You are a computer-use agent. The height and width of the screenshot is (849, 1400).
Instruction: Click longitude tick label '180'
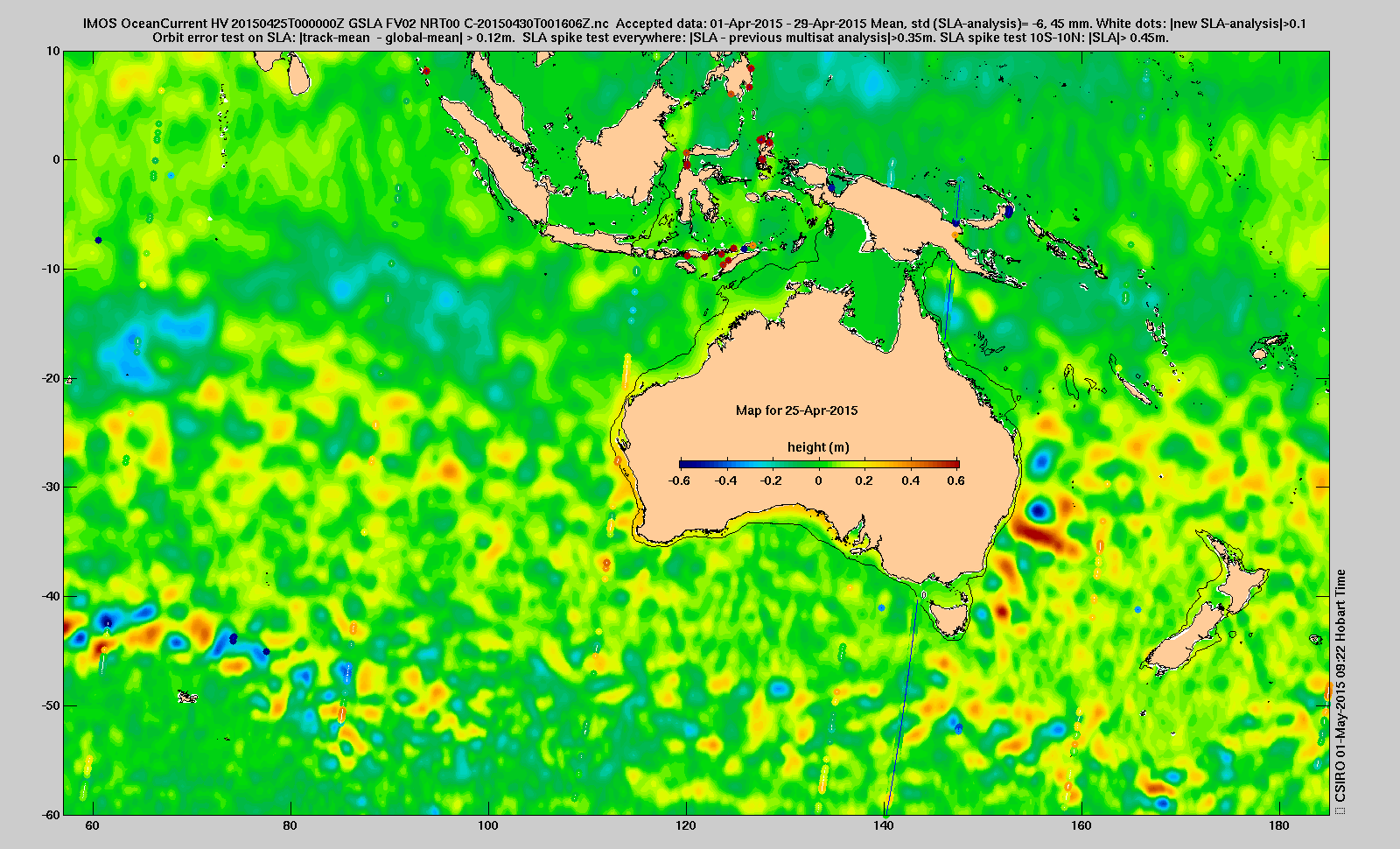[1278, 825]
